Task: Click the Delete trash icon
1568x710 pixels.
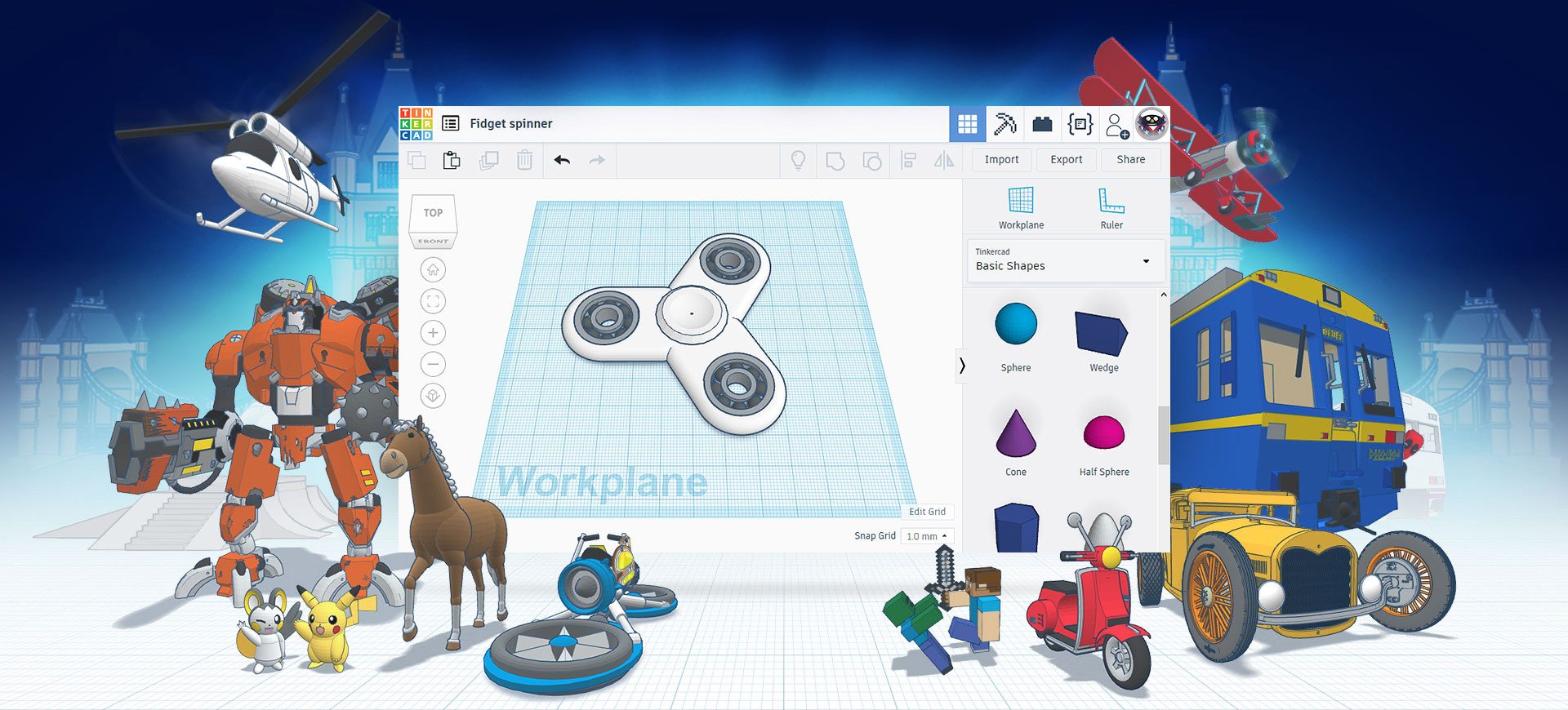Action: pyautogui.click(x=525, y=160)
